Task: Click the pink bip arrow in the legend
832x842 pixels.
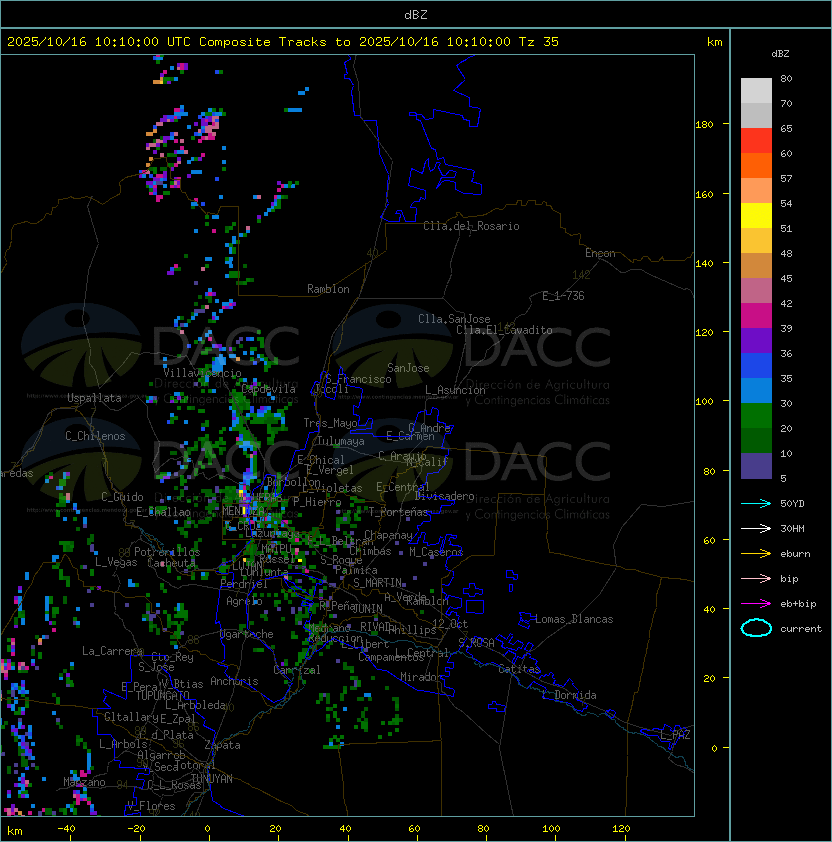Action: pyautogui.click(x=756, y=578)
